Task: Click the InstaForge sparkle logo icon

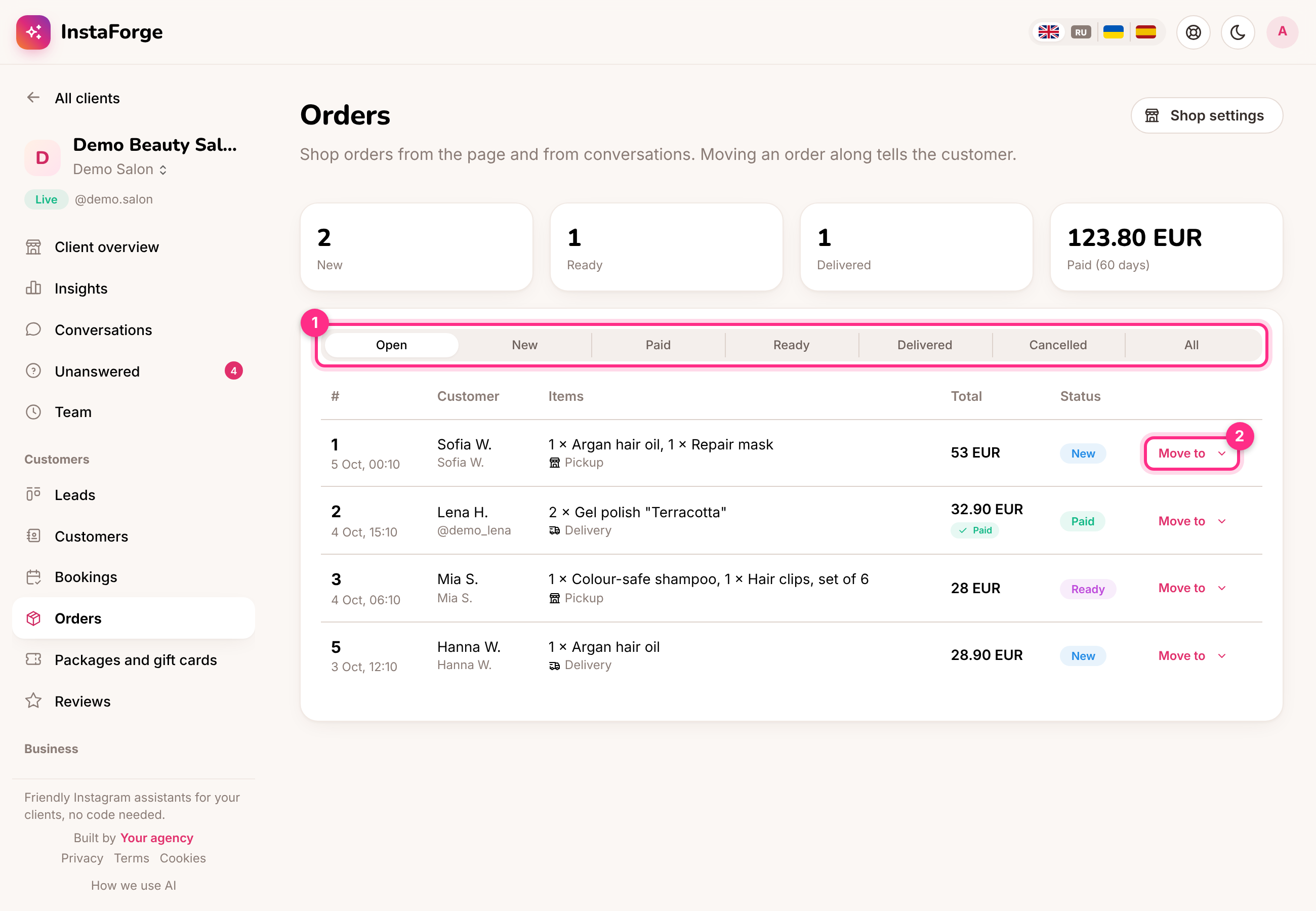Action: tap(33, 32)
